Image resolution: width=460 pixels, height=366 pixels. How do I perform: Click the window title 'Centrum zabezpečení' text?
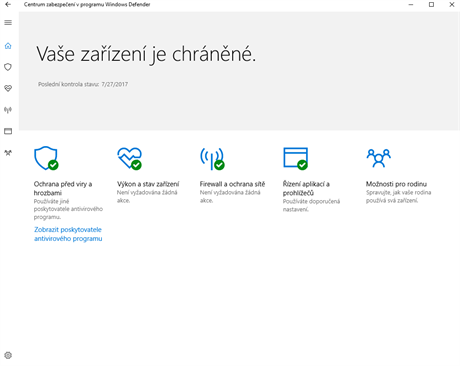(x=48, y=4)
